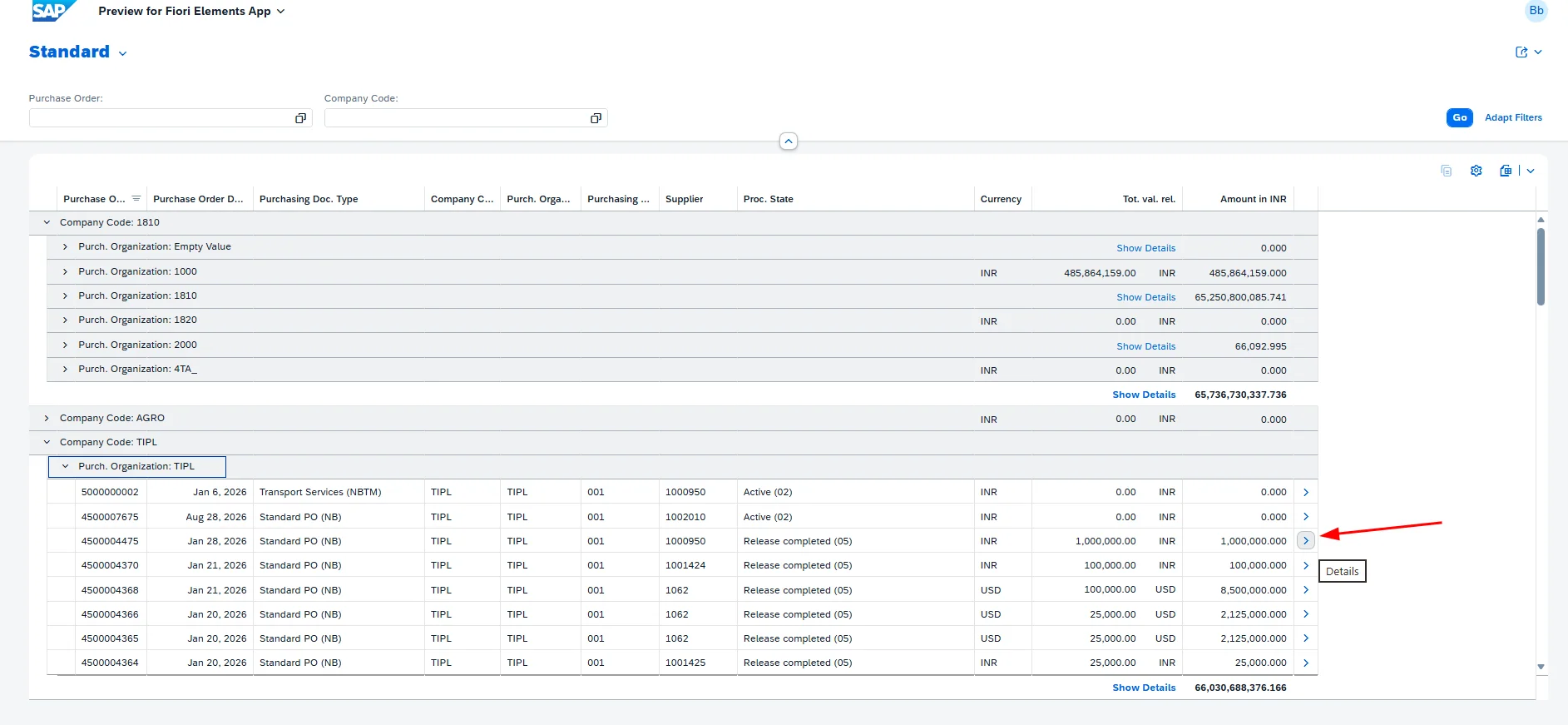1568x725 pixels.
Task: Collapse the filter bar header
Action: click(789, 142)
